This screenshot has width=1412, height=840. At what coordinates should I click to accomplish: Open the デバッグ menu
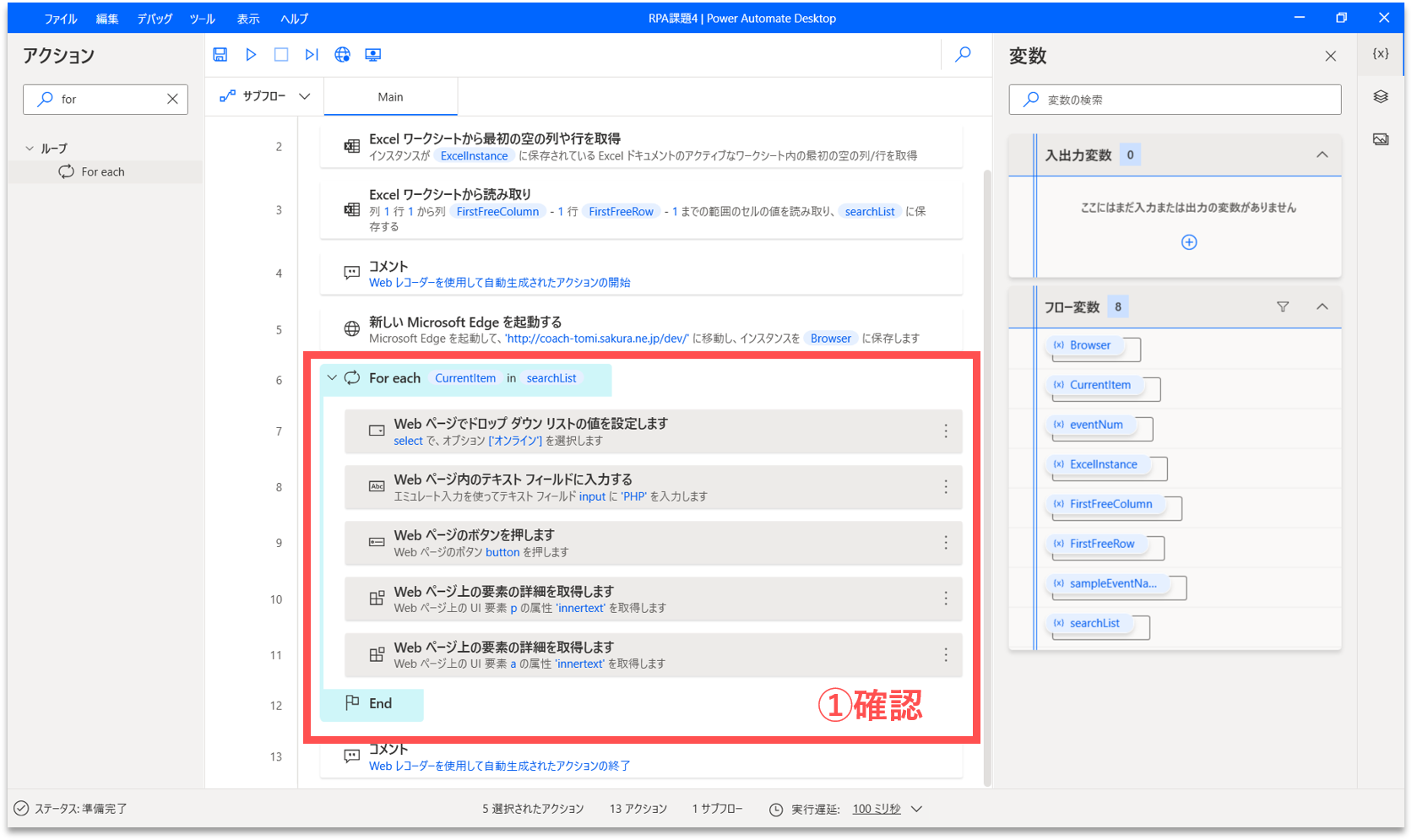click(155, 19)
